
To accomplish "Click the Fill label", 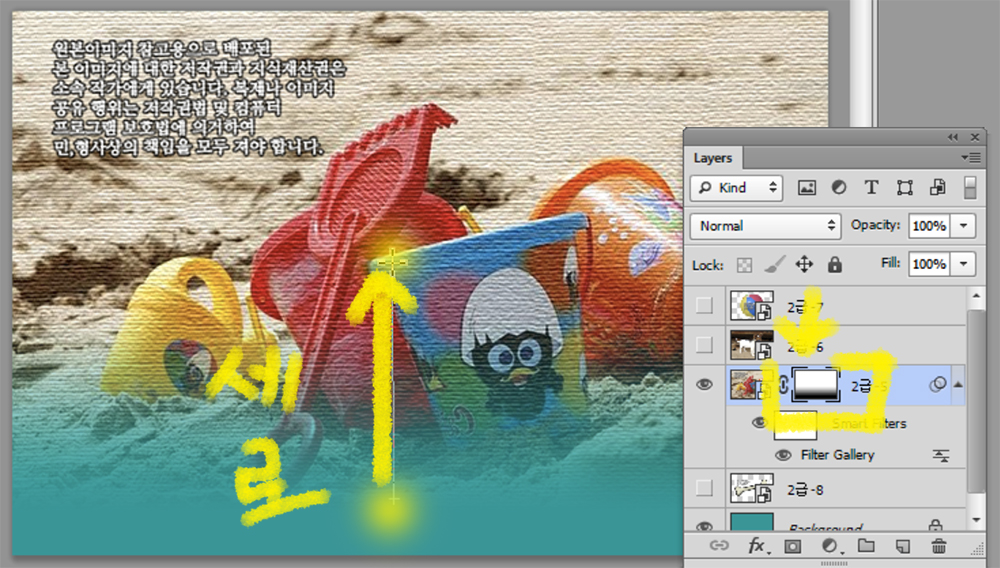I will click(890, 263).
